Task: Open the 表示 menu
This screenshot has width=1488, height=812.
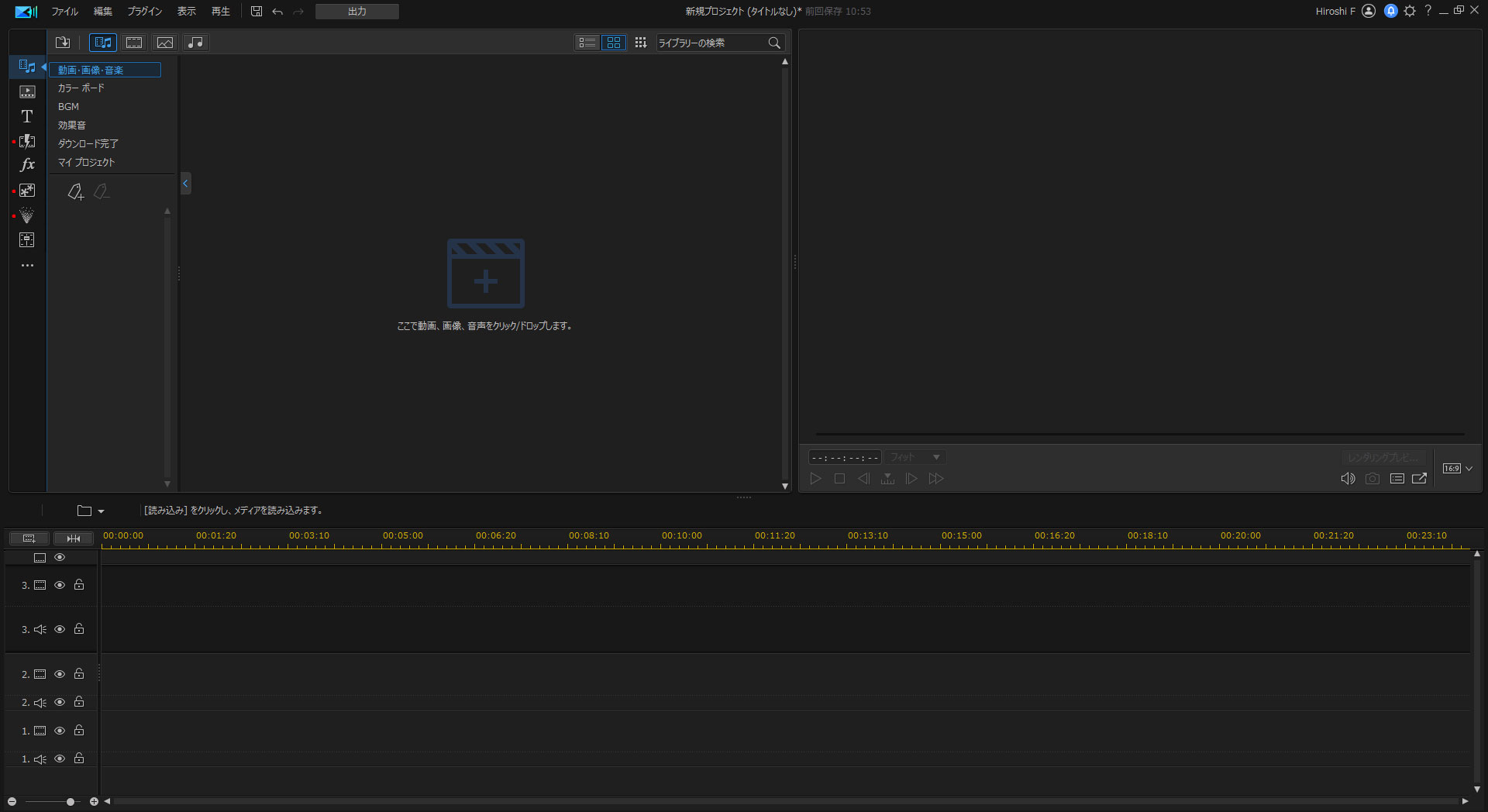Action: pyautogui.click(x=187, y=12)
